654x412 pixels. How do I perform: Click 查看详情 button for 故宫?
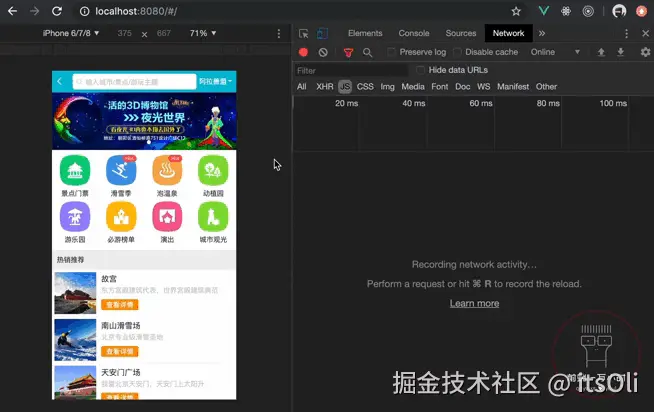coord(120,305)
